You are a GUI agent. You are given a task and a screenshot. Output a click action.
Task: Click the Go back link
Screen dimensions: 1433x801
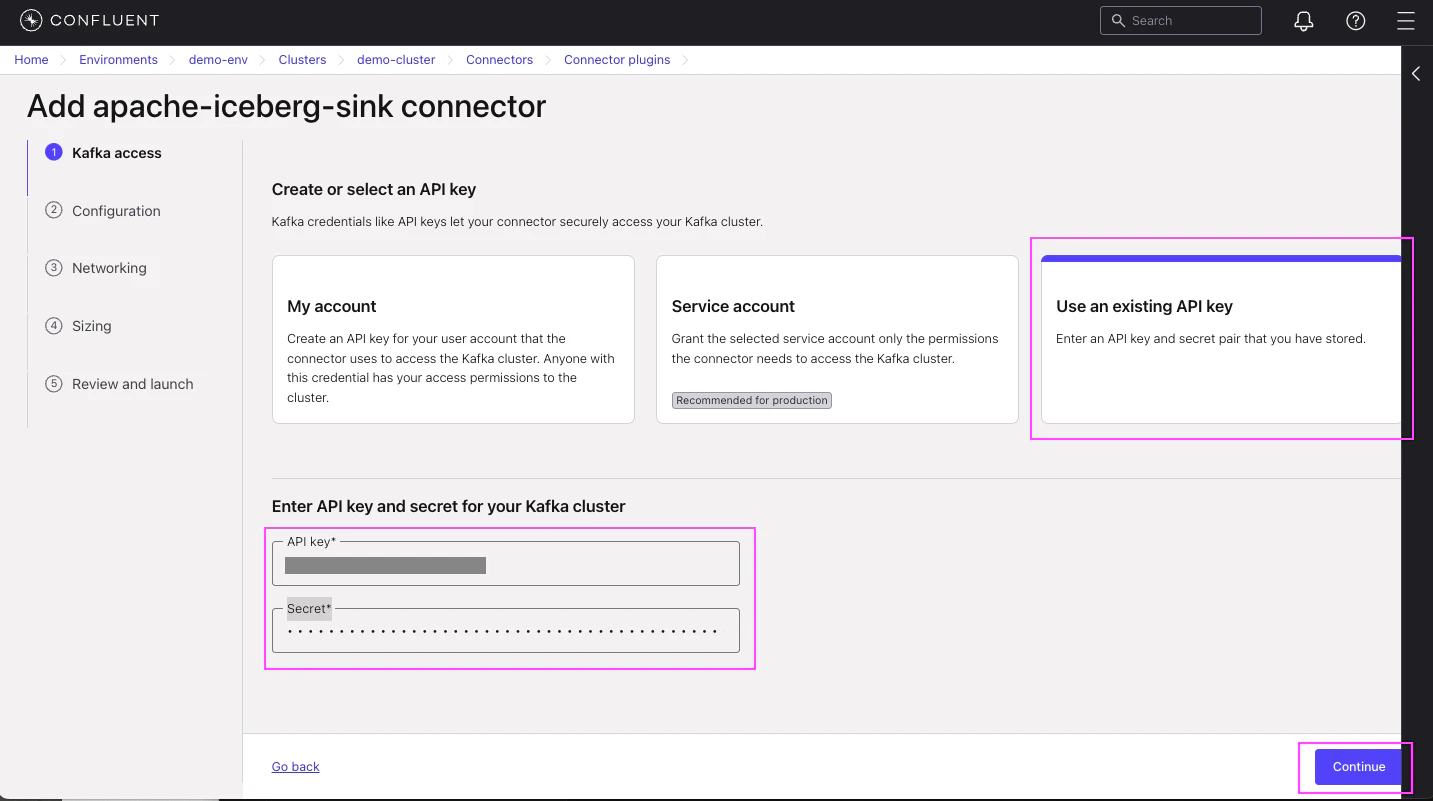pos(296,767)
